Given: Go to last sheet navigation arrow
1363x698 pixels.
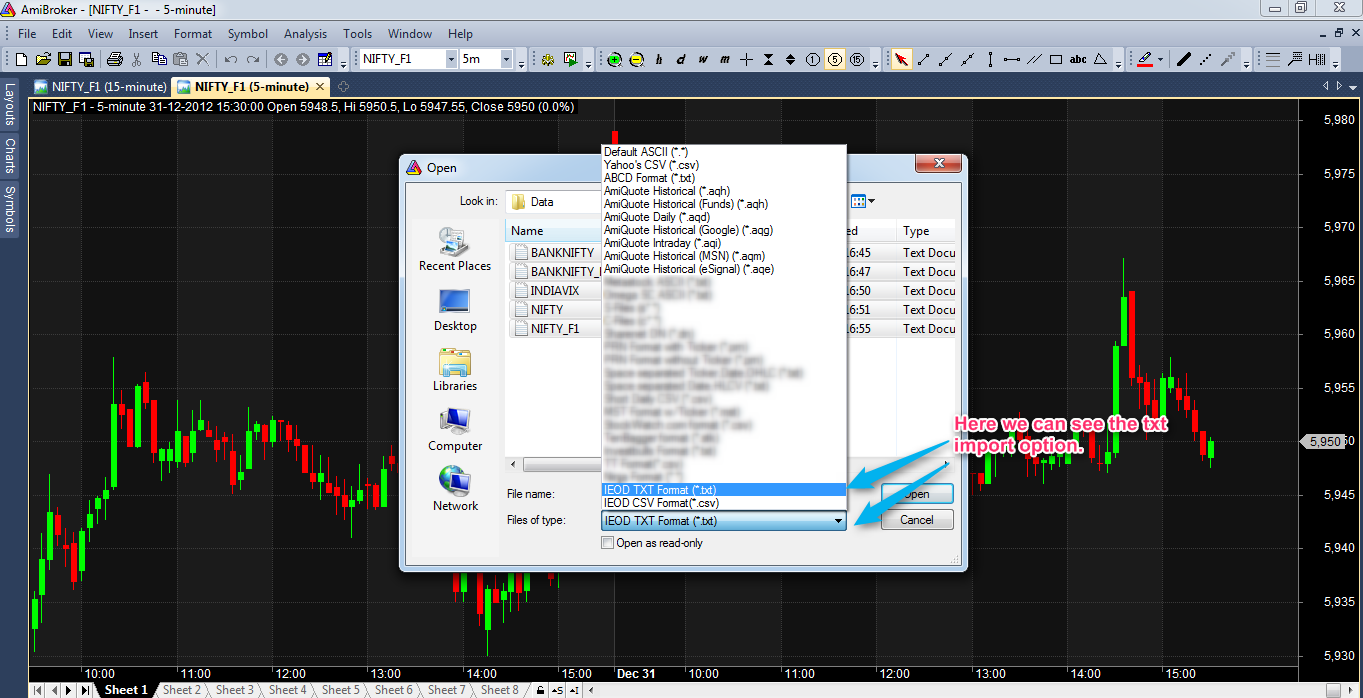Looking at the screenshot, I should (x=85, y=690).
